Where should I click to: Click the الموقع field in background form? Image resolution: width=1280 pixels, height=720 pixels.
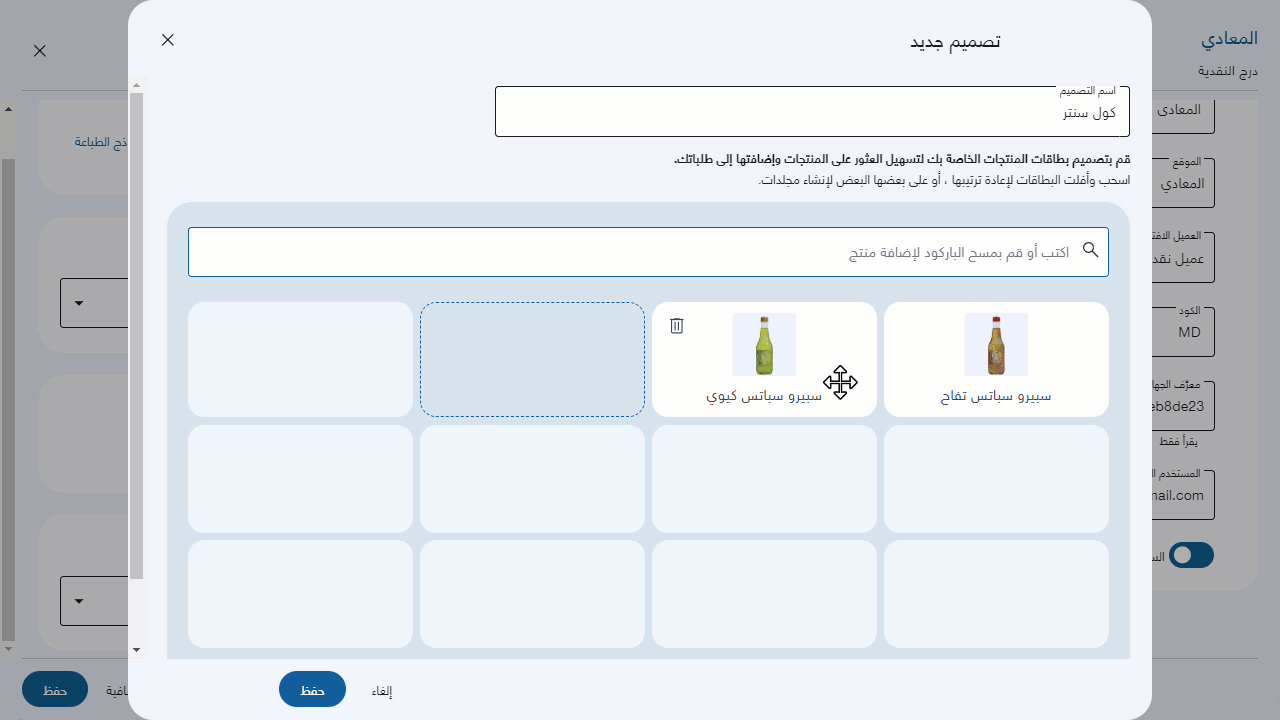pyautogui.click(x=1183, y=184)
